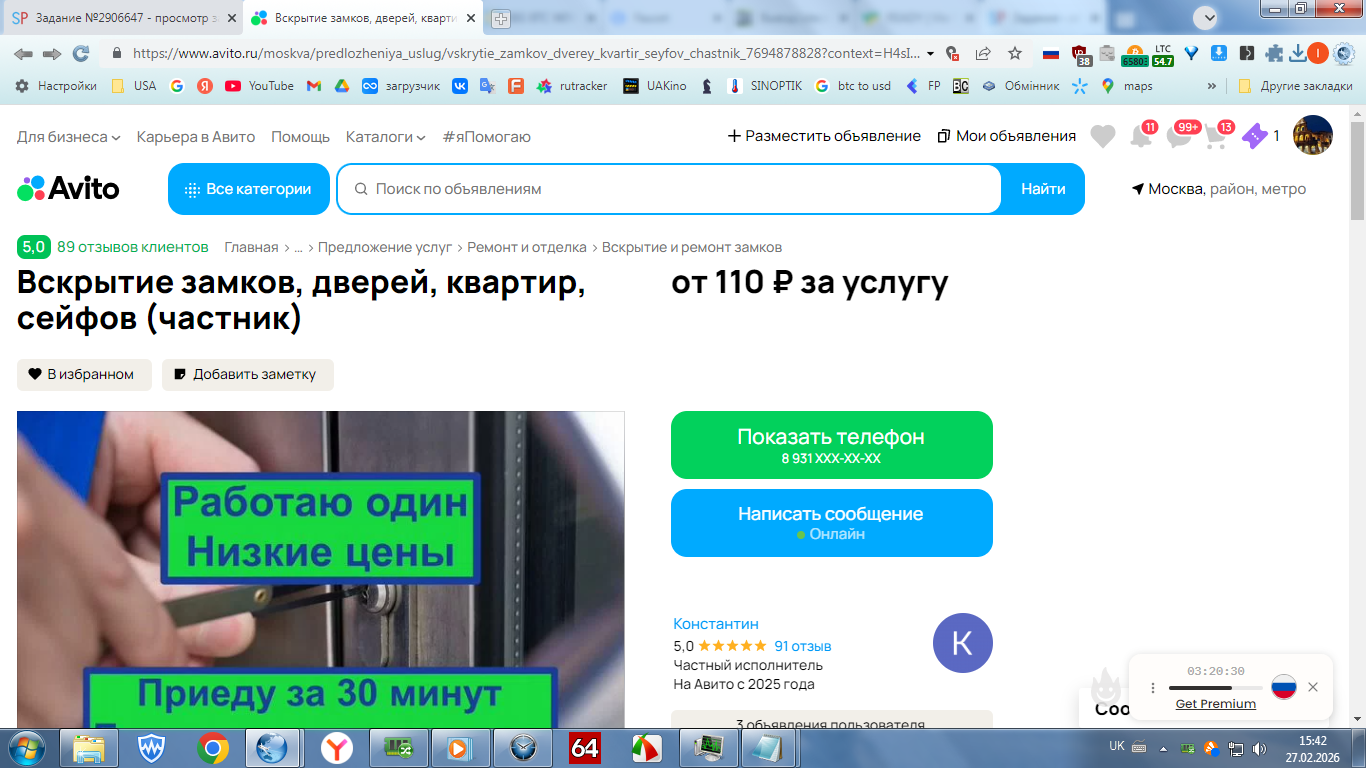Click Get Premium link

(x=1216, y=704)
